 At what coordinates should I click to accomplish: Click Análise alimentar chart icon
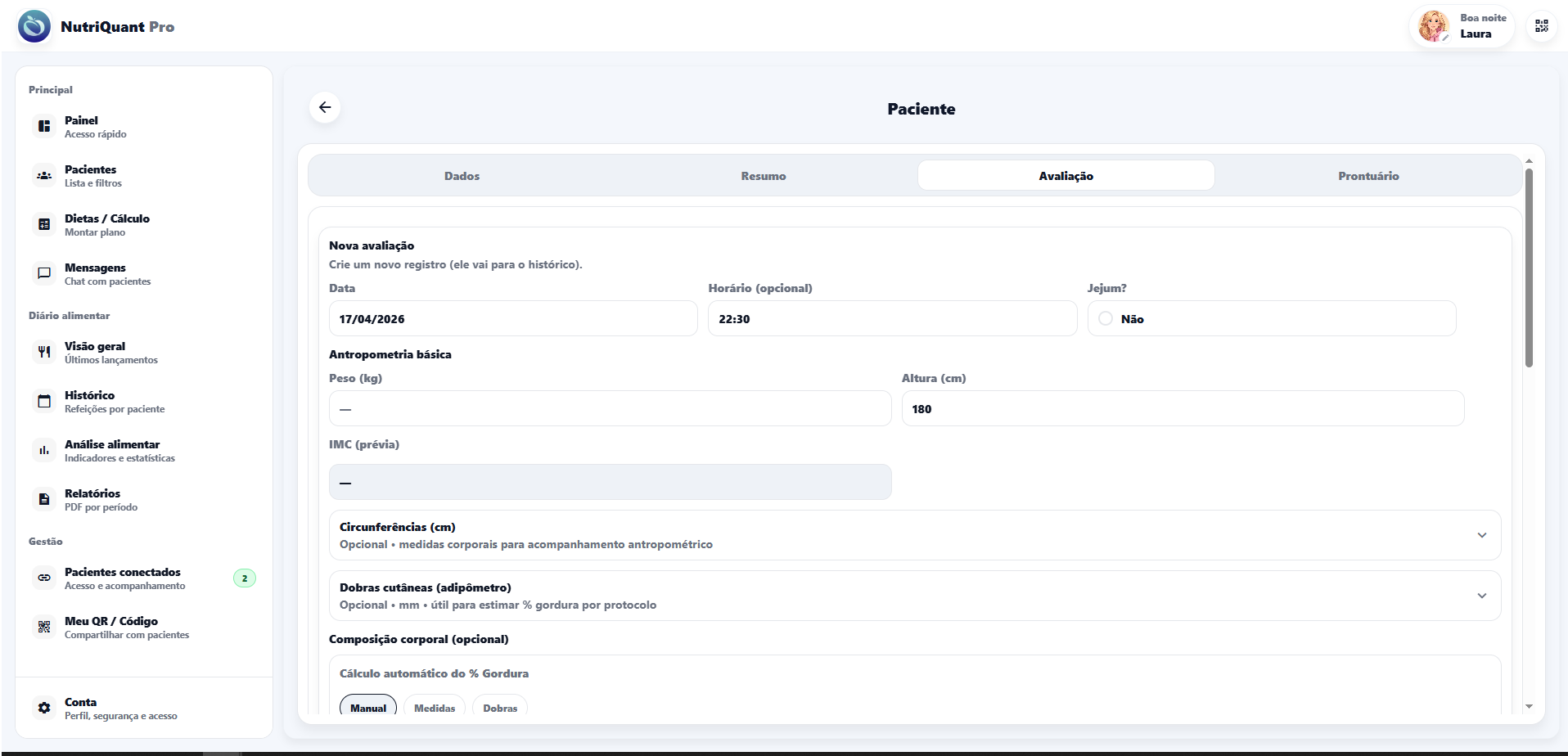point(44,450)
